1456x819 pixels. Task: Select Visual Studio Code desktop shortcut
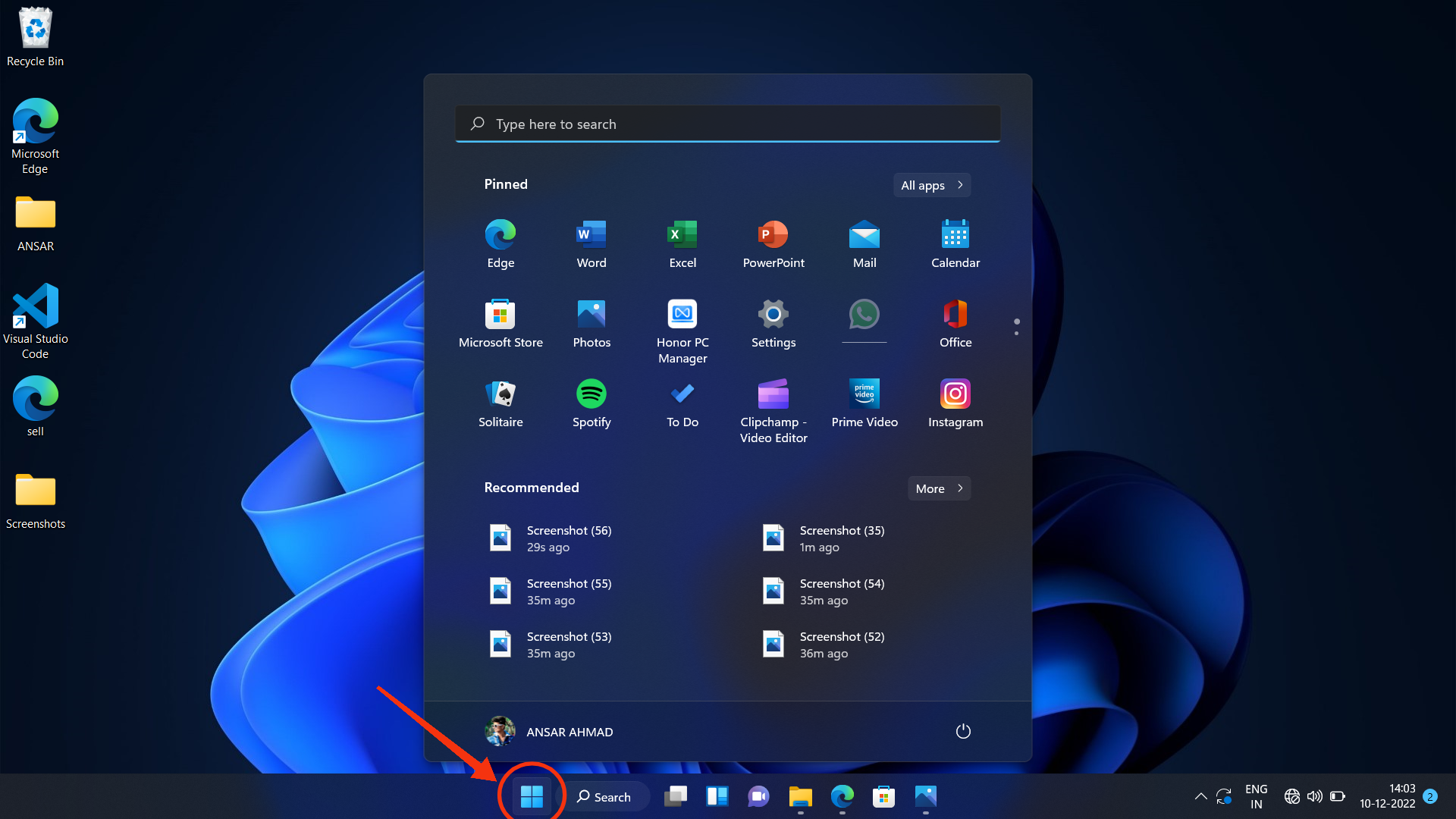pyautogui.click(x=35, y=322)
